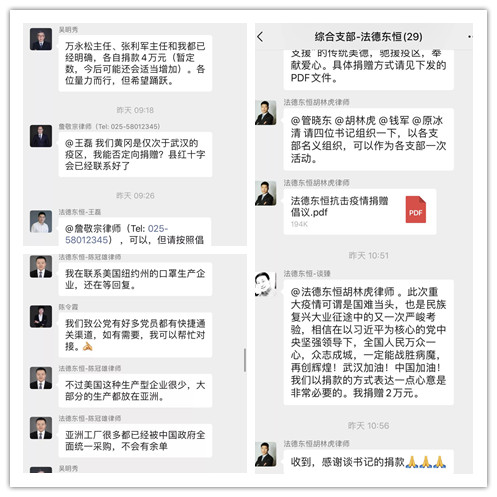497x497 pixels.
Task: Tap 陈冠雄's avatar next to 亚洲工厂 message
Action: tap(41, 428)
